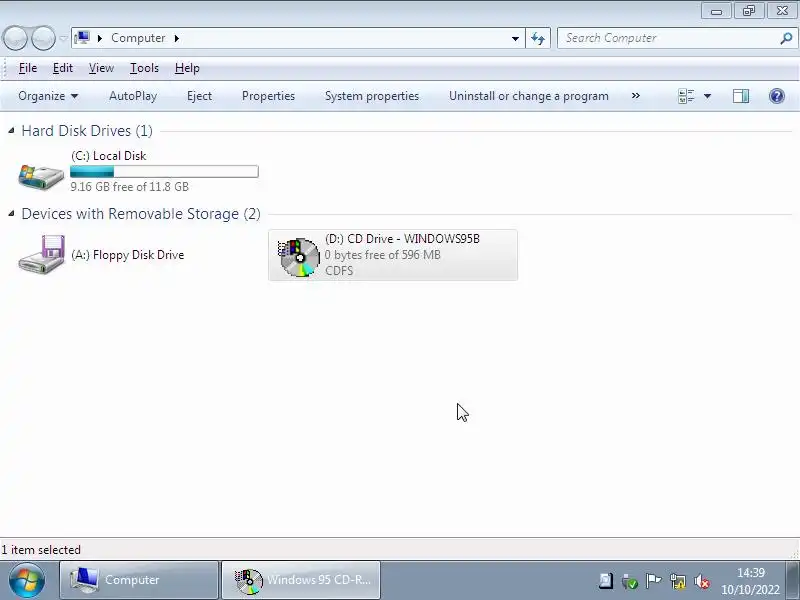800x600 pixels.
Task: Show the preview pane
Action: [x=741, y=96]
